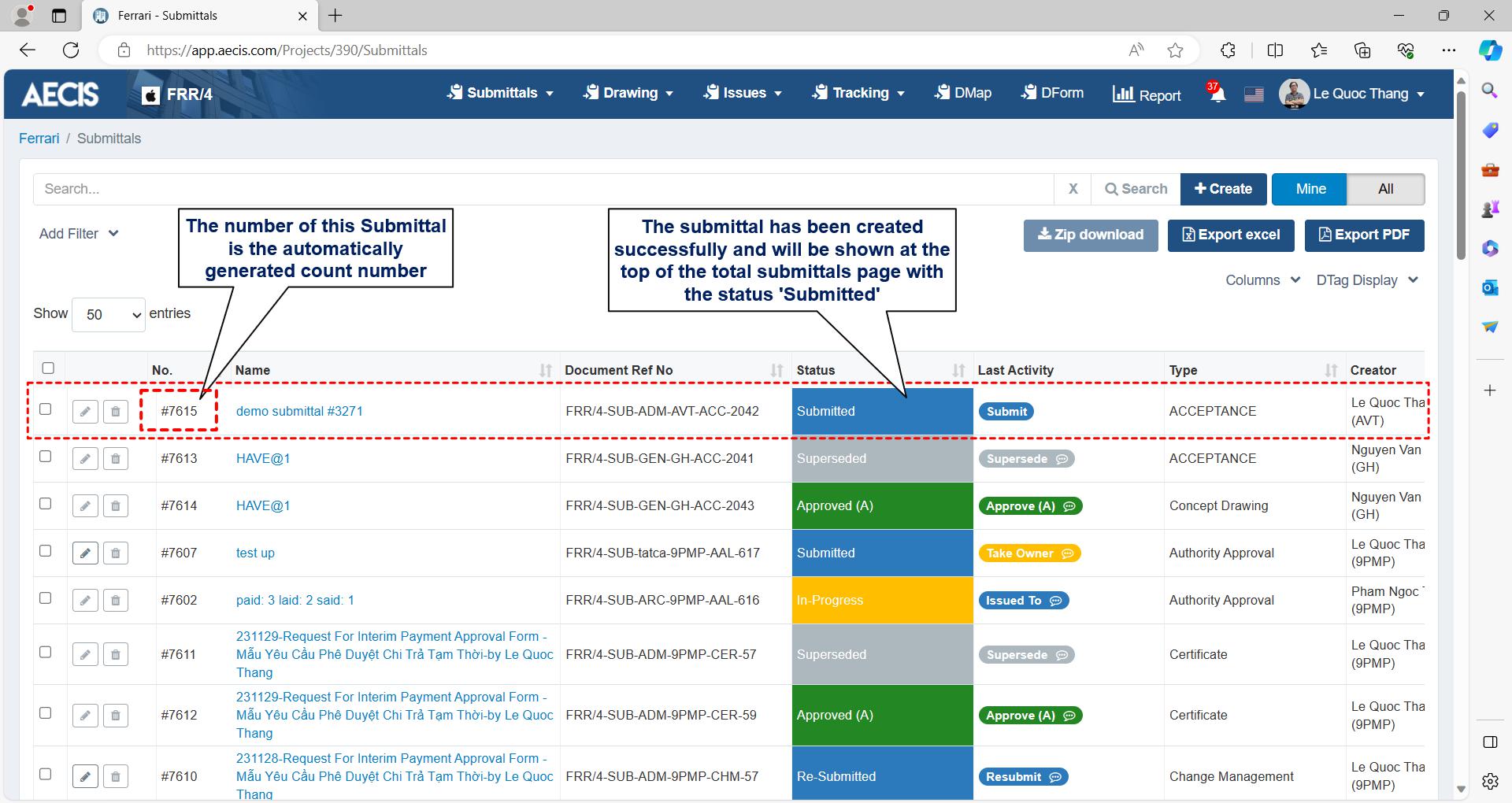Edit the demo submittal #3271 row
Image resolution: width=1512 pixels, height=803 pixels.
coord(85,411)
